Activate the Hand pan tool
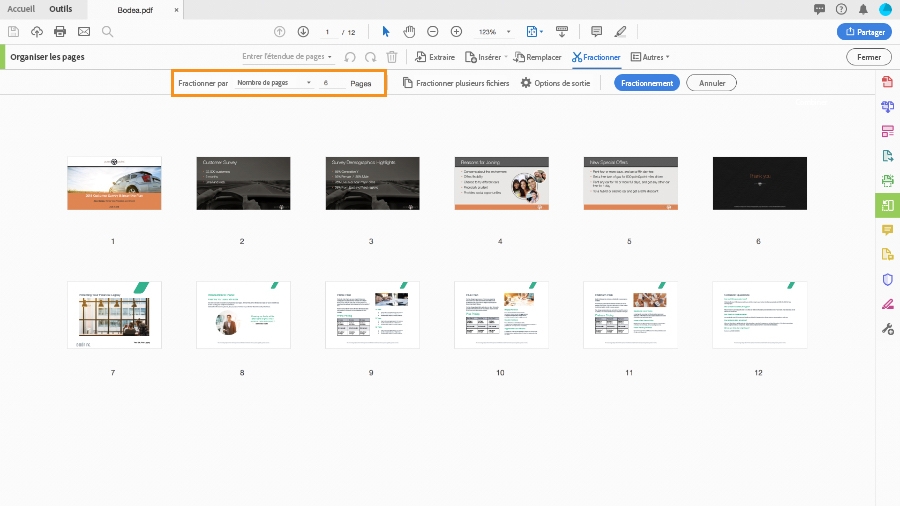900x506 pixels. click(x=409, y=32)
